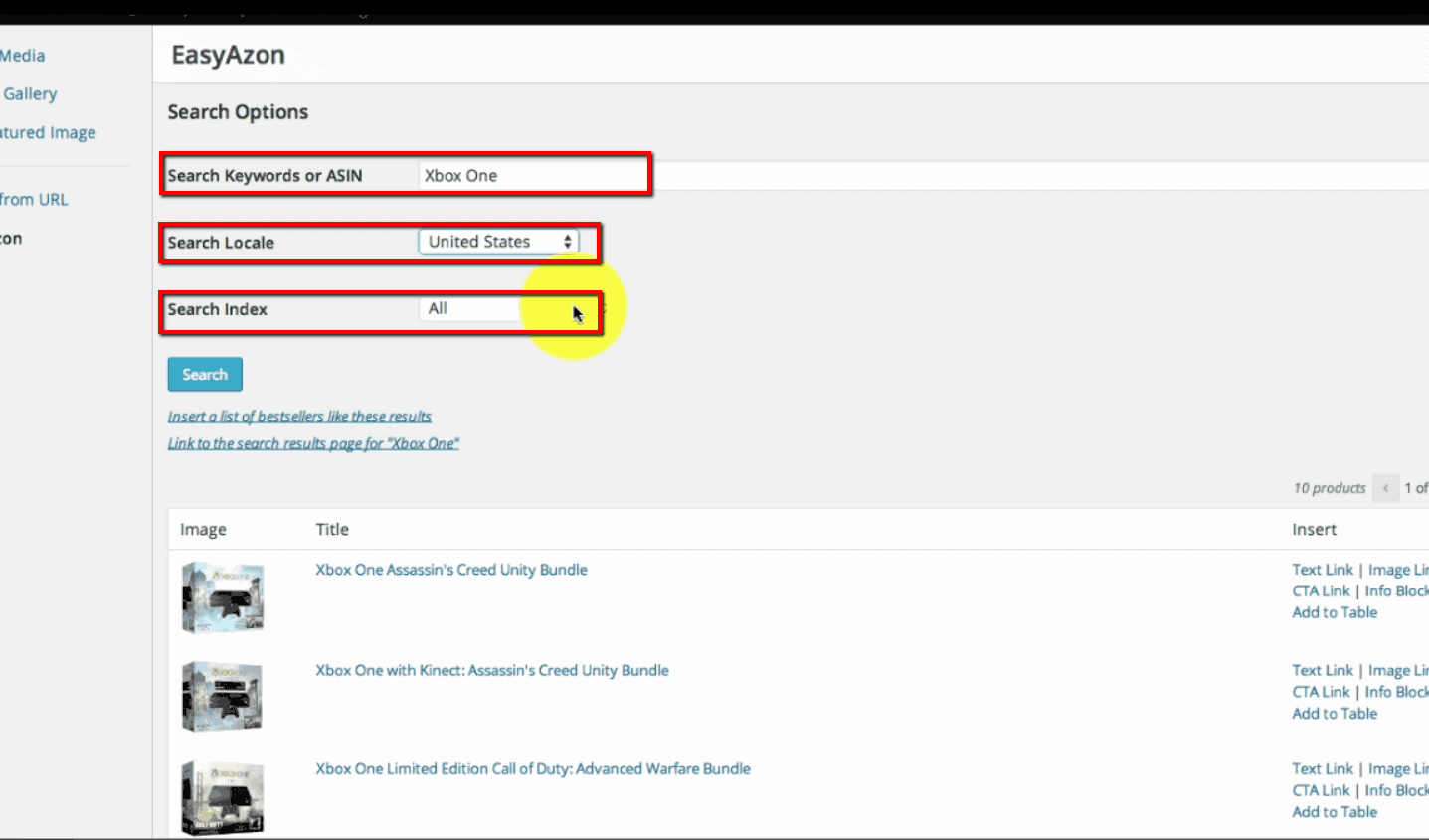This screenshot has width=1429, height=840.
Task: Select Featured Image in the left sidebar
Action: pyautogui.click(x=48, y=132)
